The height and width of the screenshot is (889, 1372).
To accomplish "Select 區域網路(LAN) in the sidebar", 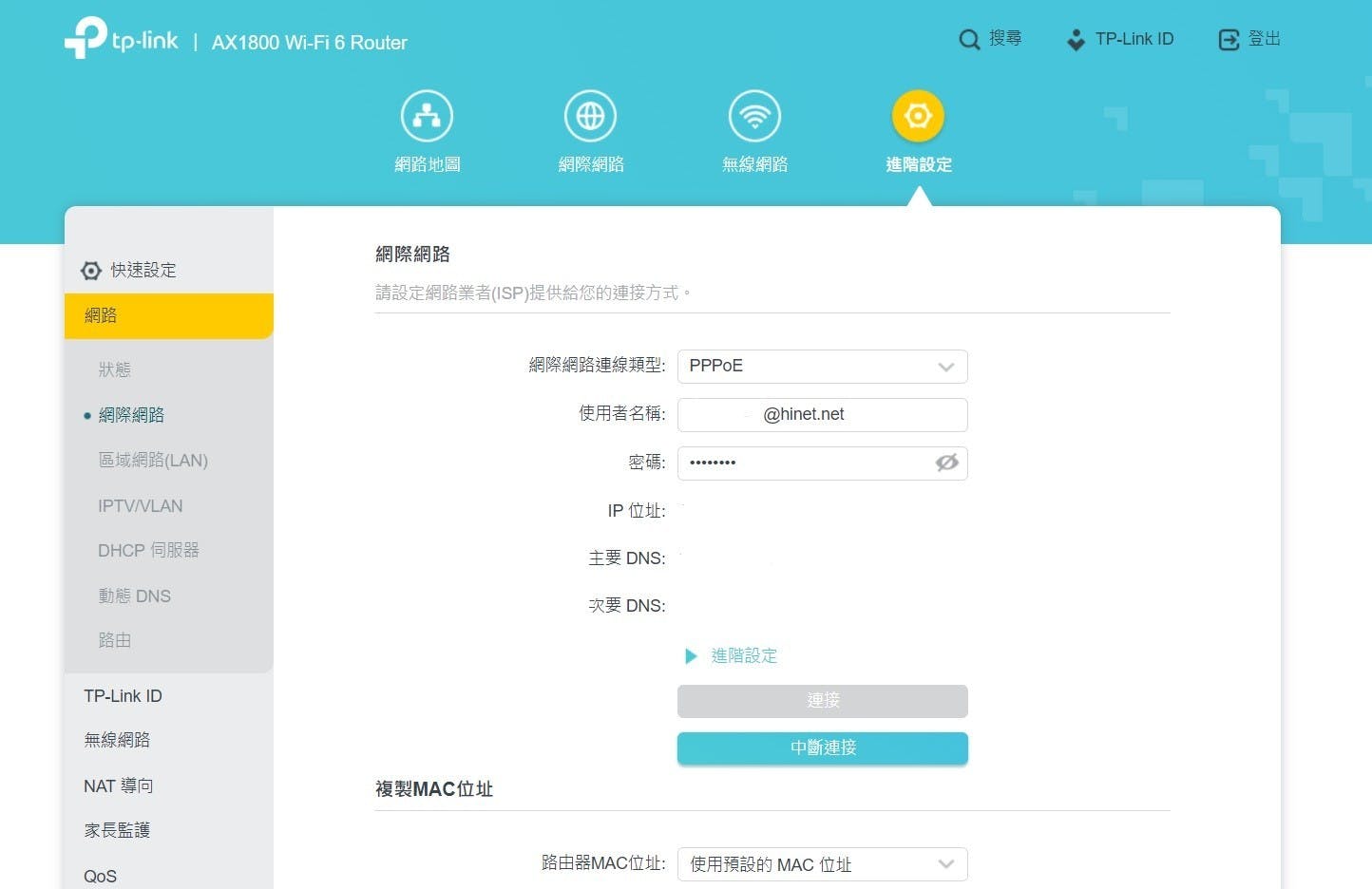I will coord(153,461).
